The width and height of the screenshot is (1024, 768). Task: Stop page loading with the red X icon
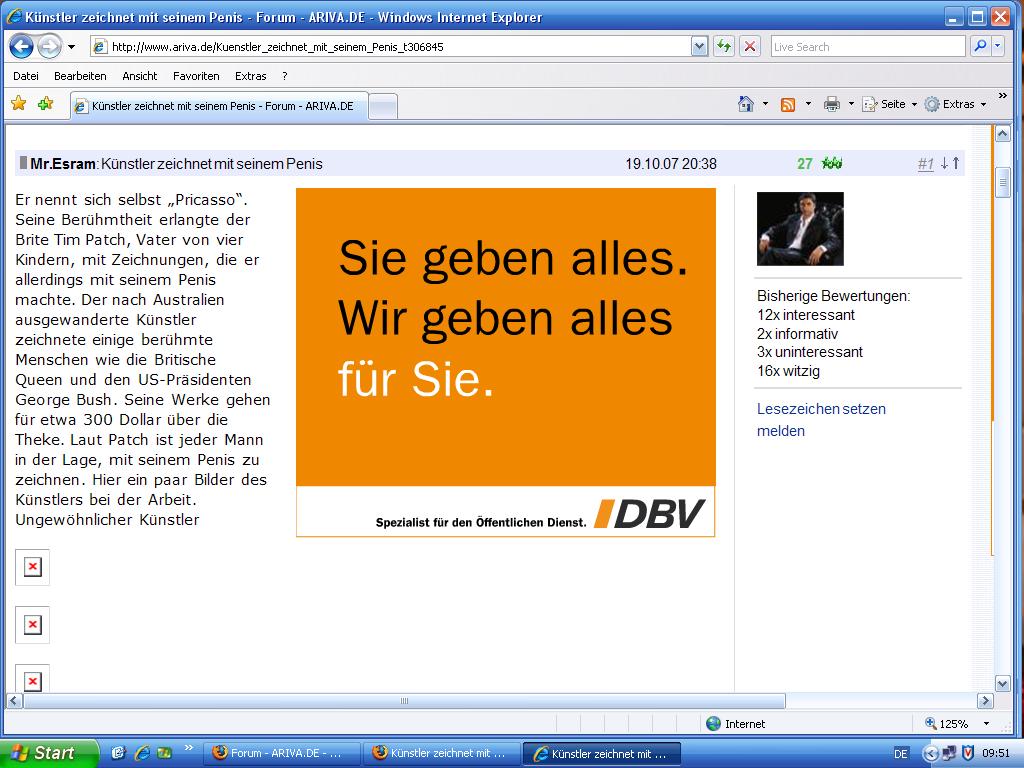pyautogui.click(x=749, y=46)
